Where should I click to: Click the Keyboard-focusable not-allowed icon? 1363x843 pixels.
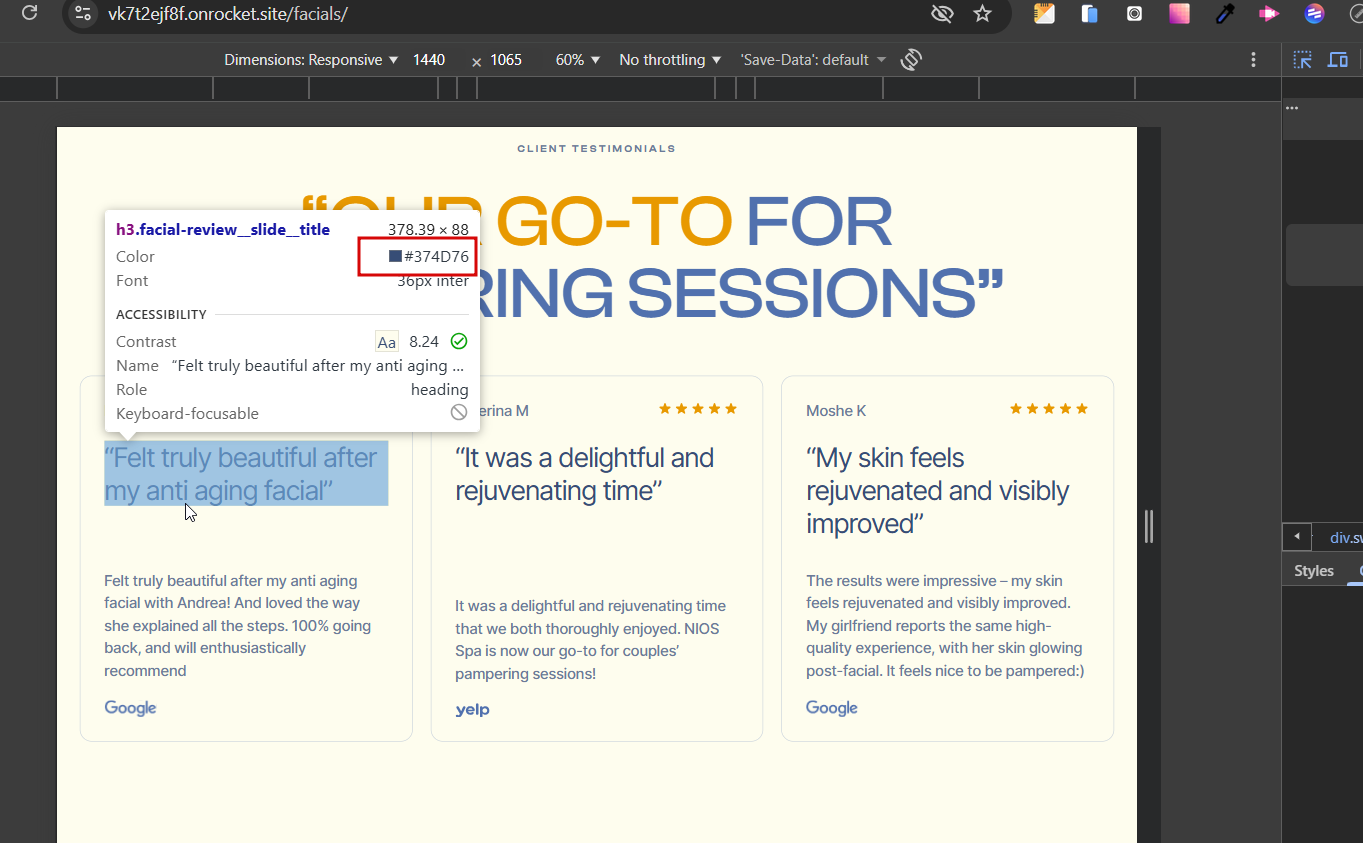pyautogui.click(x=459, y=412)
